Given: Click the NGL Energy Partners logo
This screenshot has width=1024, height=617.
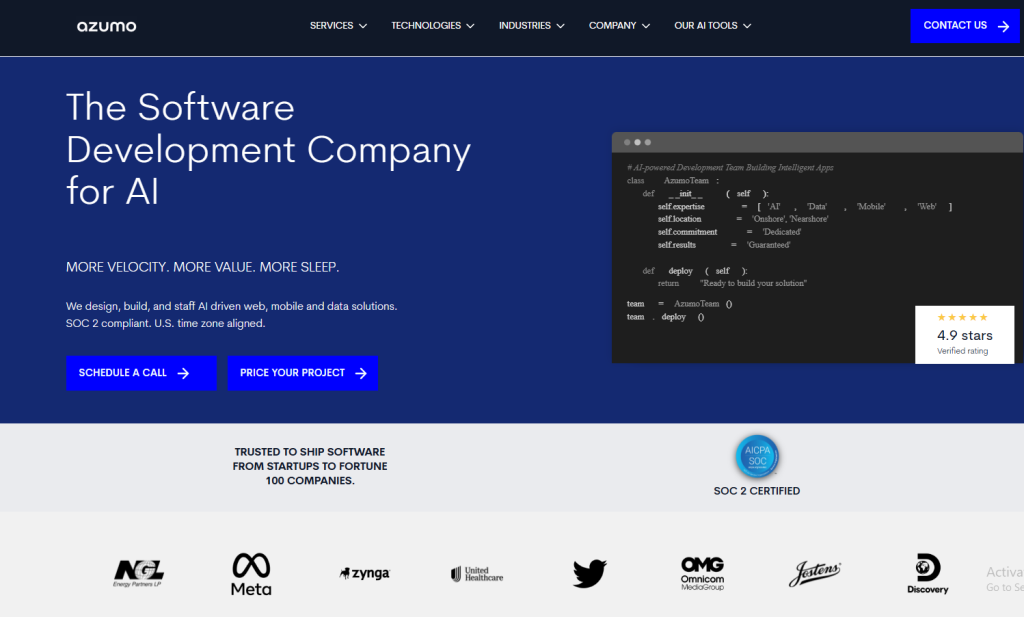Looking at the screenshot, I should click(x=138, y=573).
